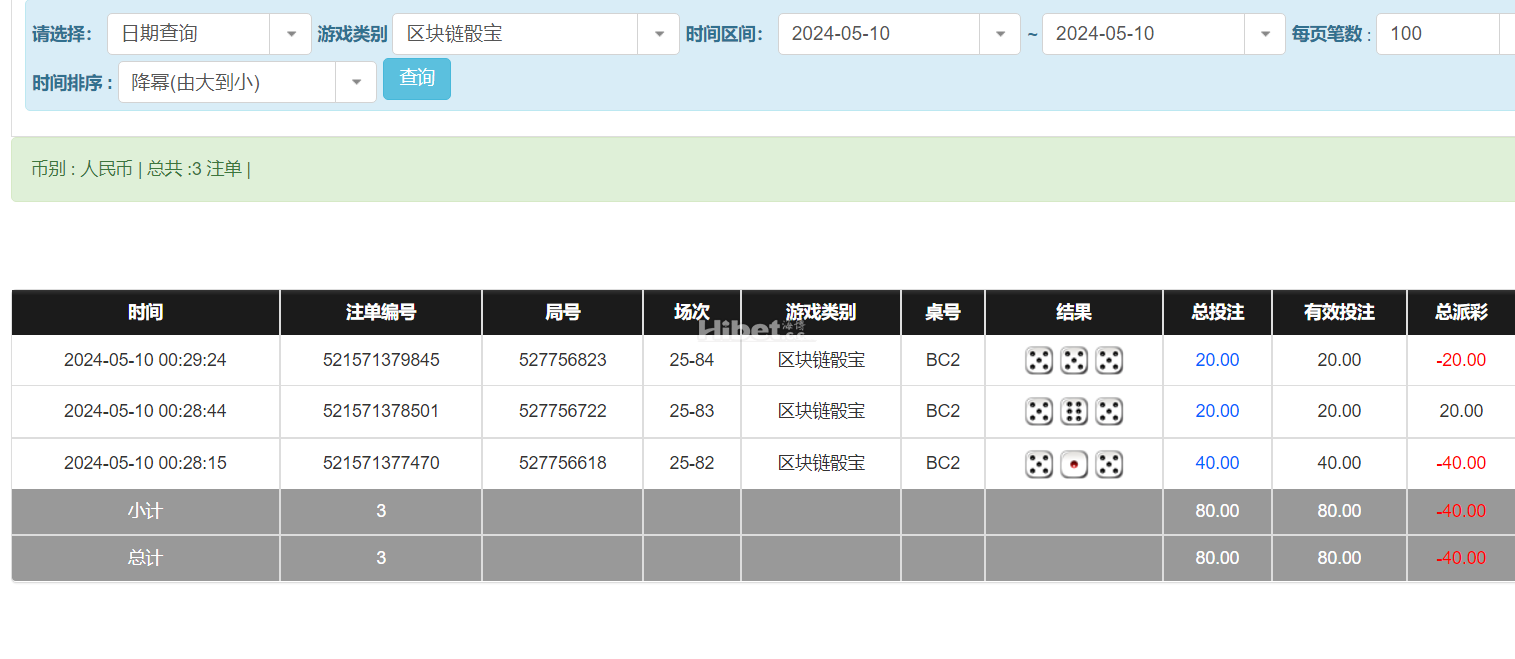
Task: Click round number 527756618
Action: click(563, 463)
